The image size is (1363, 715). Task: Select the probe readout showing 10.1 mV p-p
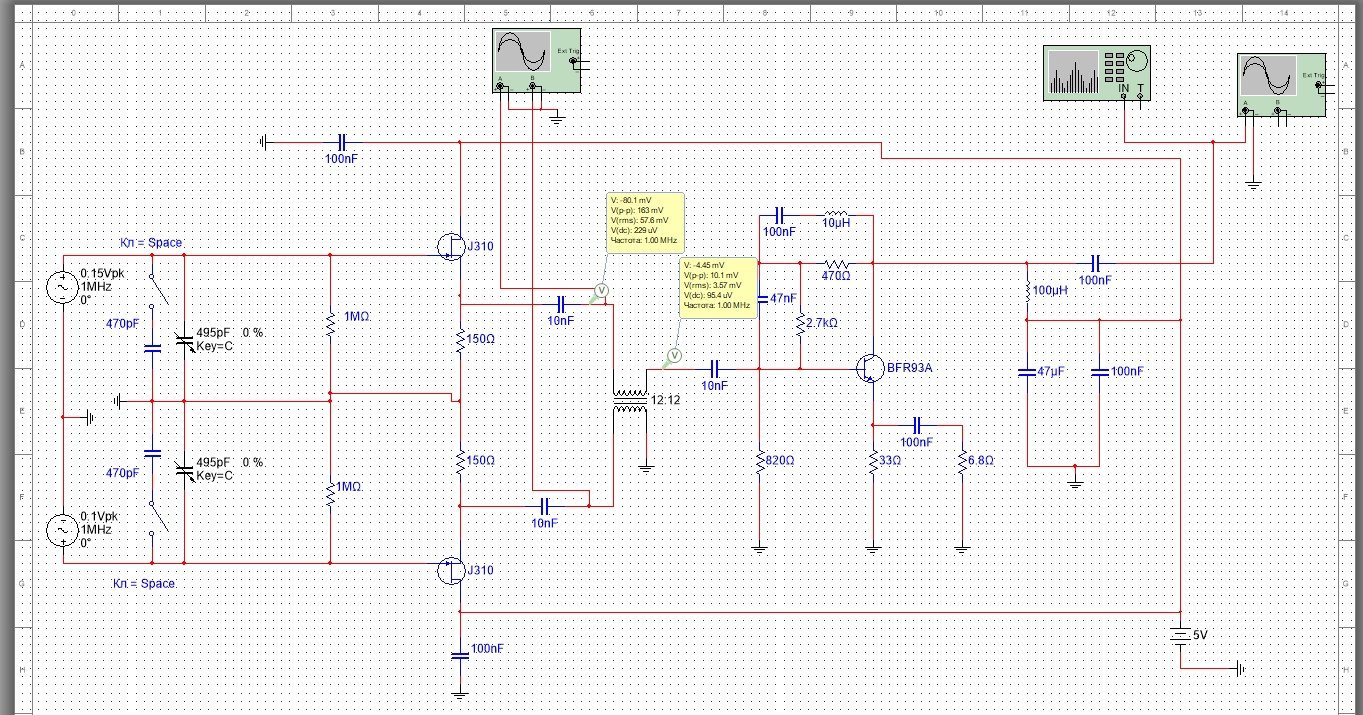[716, 287]
